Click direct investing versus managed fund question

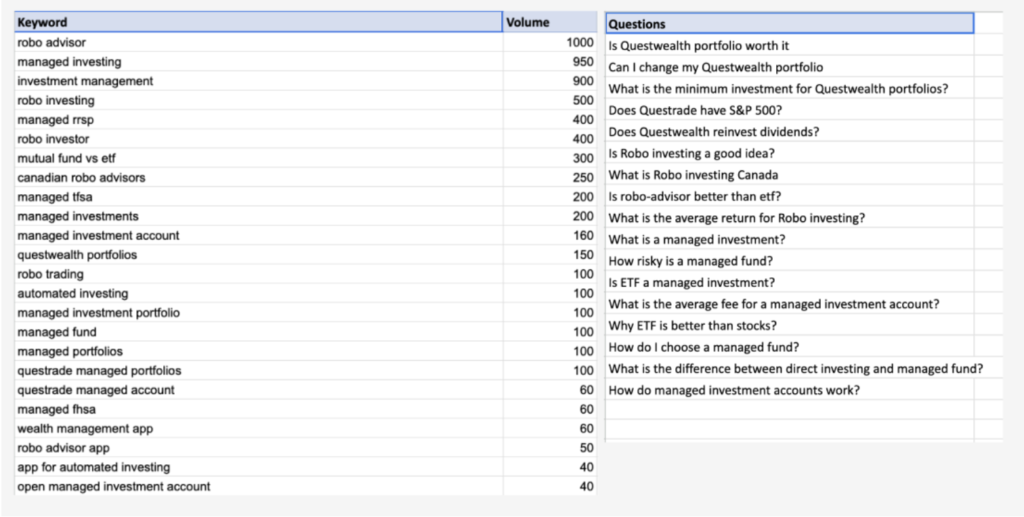795,369
